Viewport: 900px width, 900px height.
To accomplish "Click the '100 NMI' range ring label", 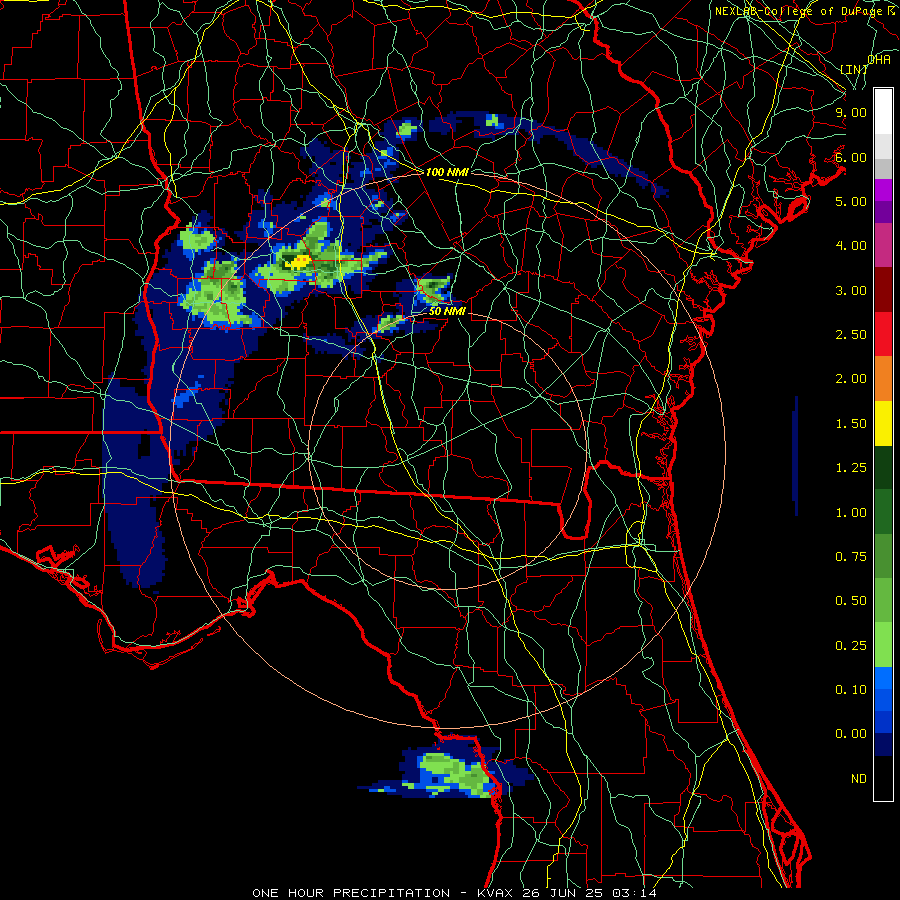I will [447, 172].
